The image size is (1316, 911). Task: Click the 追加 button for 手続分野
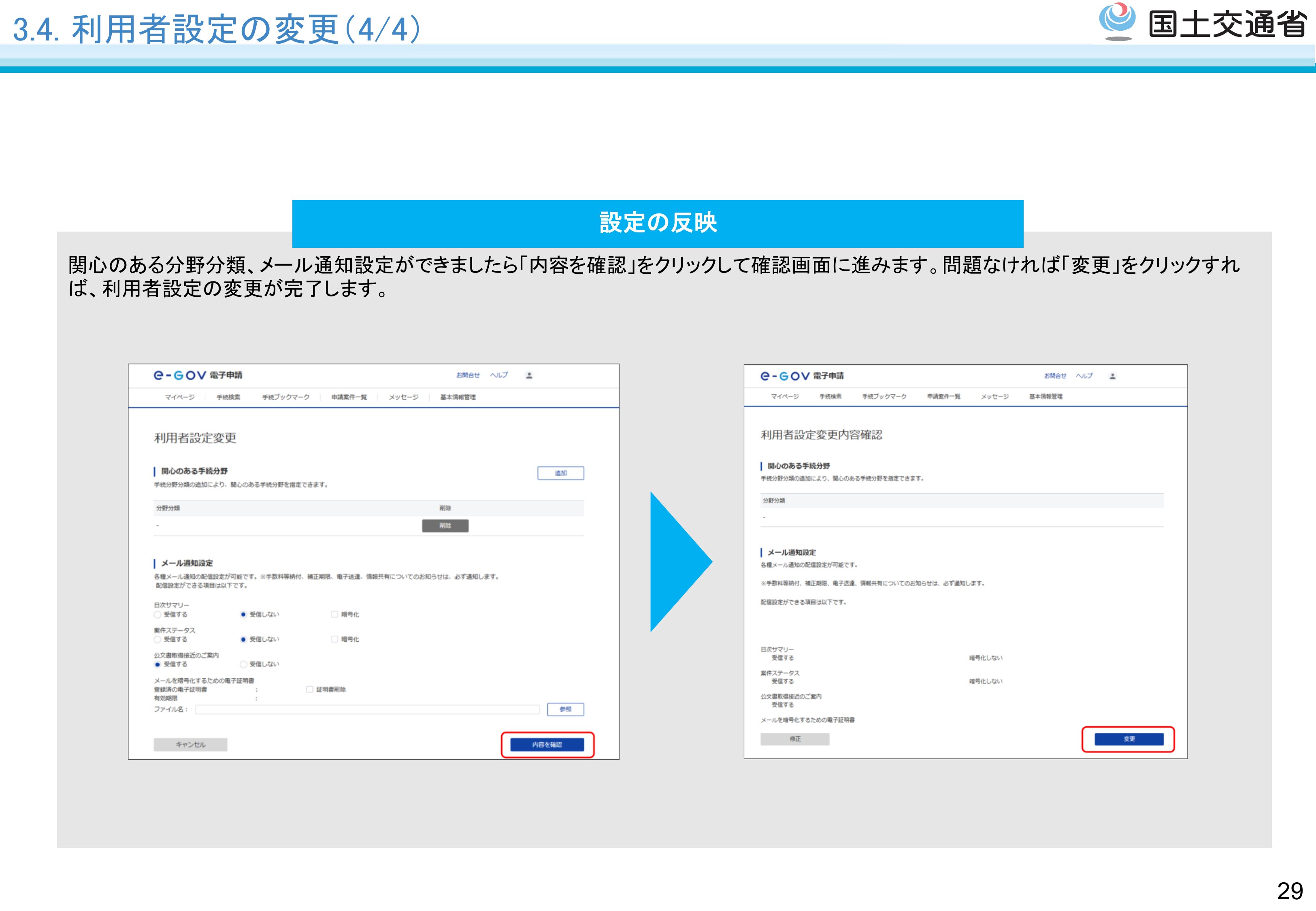point(560,473)
